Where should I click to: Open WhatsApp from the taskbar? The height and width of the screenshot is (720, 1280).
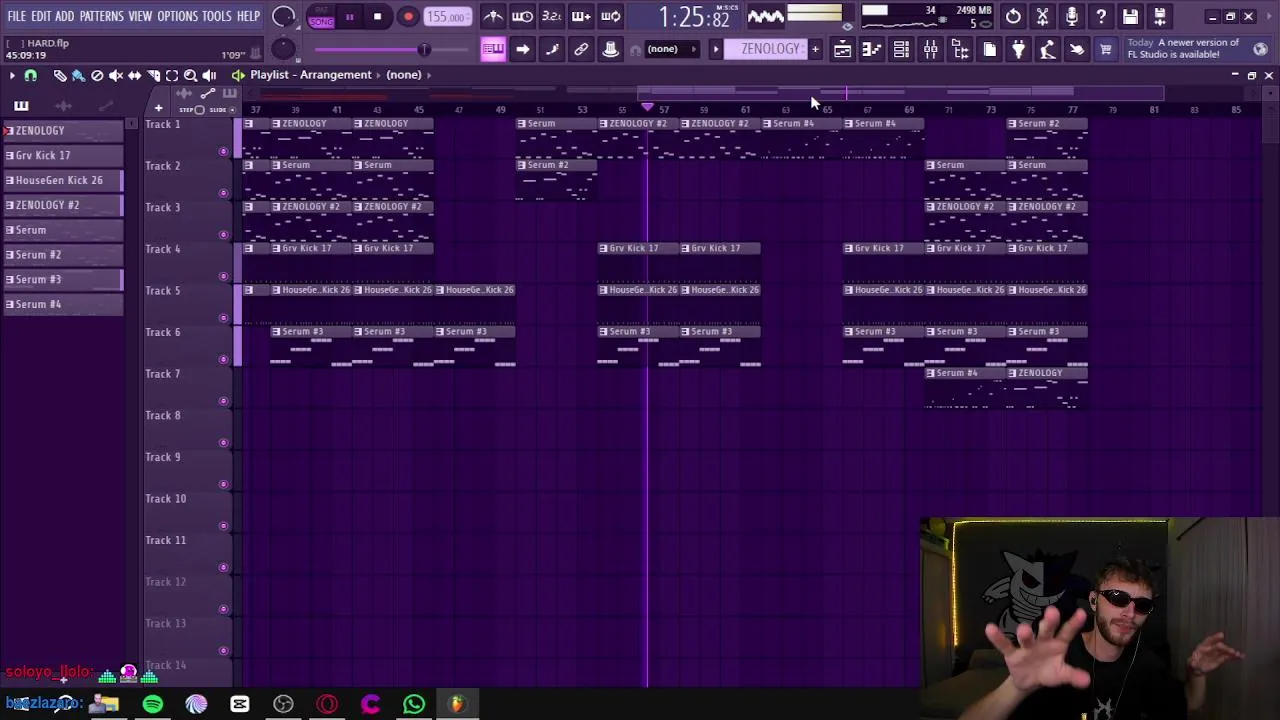pyautogui.click(x=414, y=704)
